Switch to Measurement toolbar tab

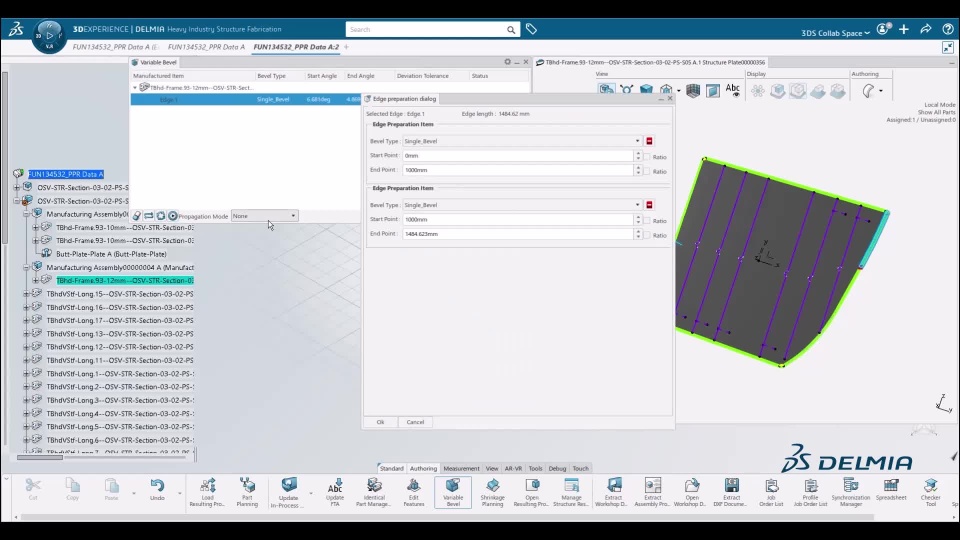point(461,468)
